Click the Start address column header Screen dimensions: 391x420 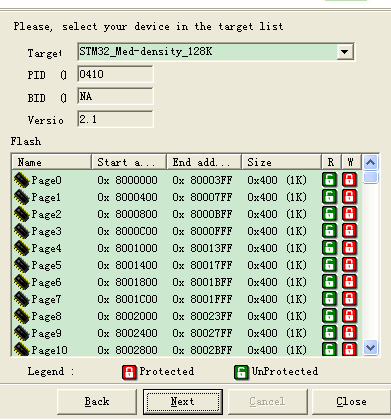coord(129,162)
